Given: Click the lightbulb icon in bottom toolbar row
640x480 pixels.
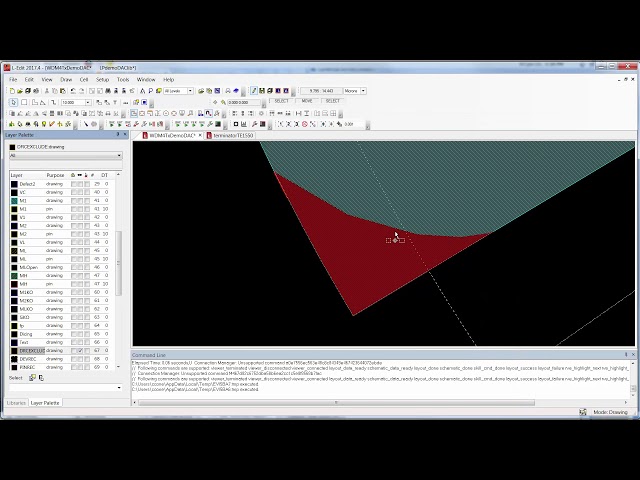Looking at the screenshot, I should tap(44, 124).
